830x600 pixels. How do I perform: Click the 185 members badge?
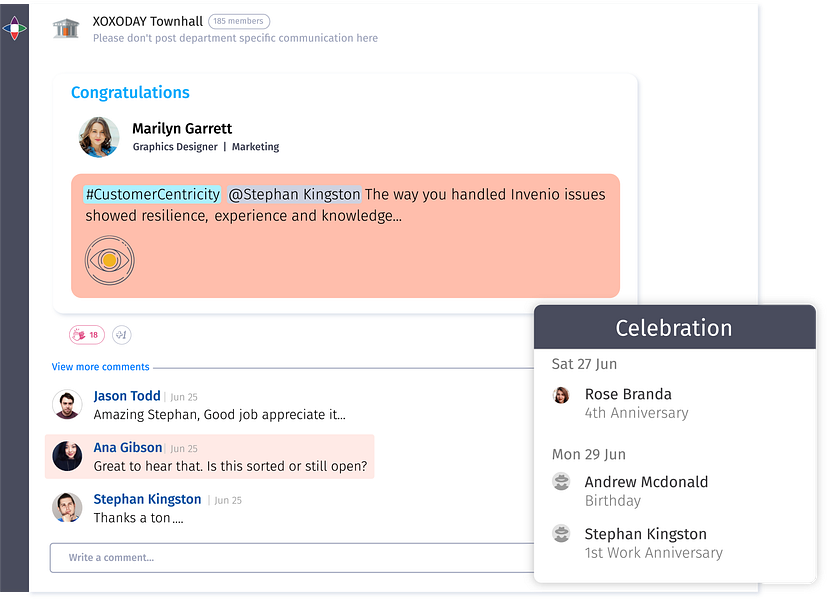coord(239,21)
